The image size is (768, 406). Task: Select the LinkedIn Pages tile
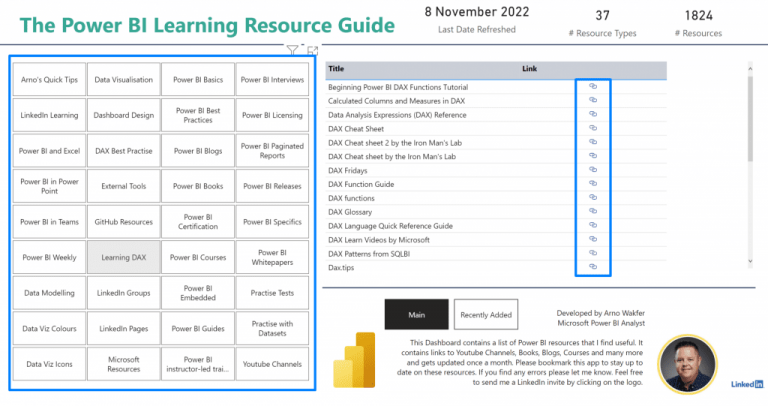pos(123,329)
